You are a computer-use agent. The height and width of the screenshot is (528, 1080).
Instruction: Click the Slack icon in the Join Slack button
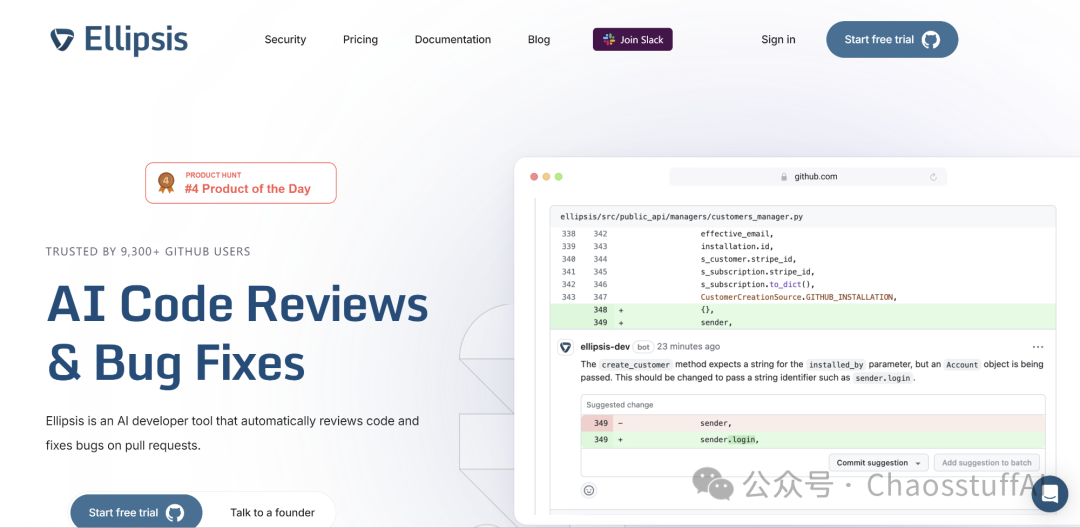coord(609,40)
